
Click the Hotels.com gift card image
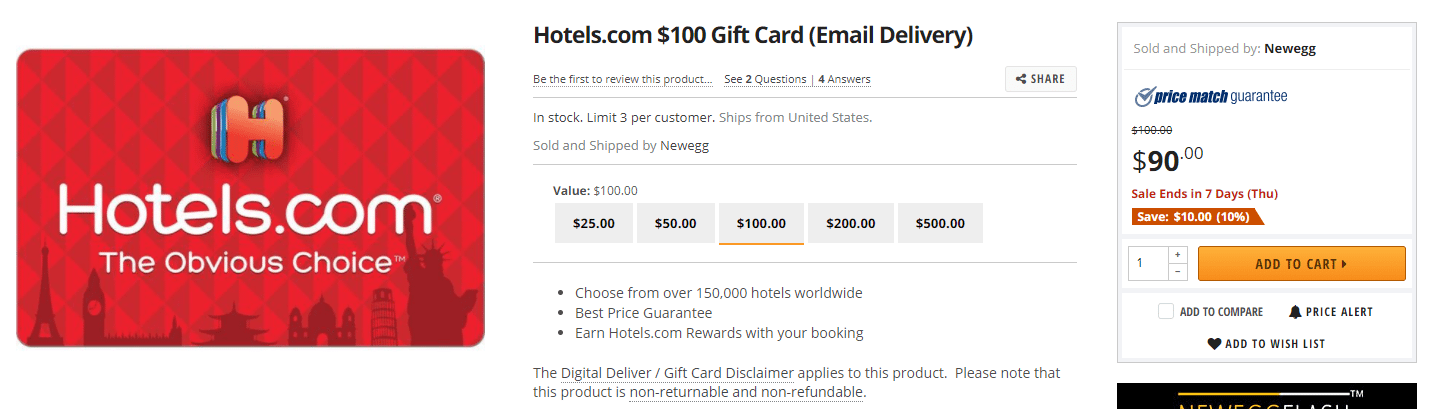(250, 198)
